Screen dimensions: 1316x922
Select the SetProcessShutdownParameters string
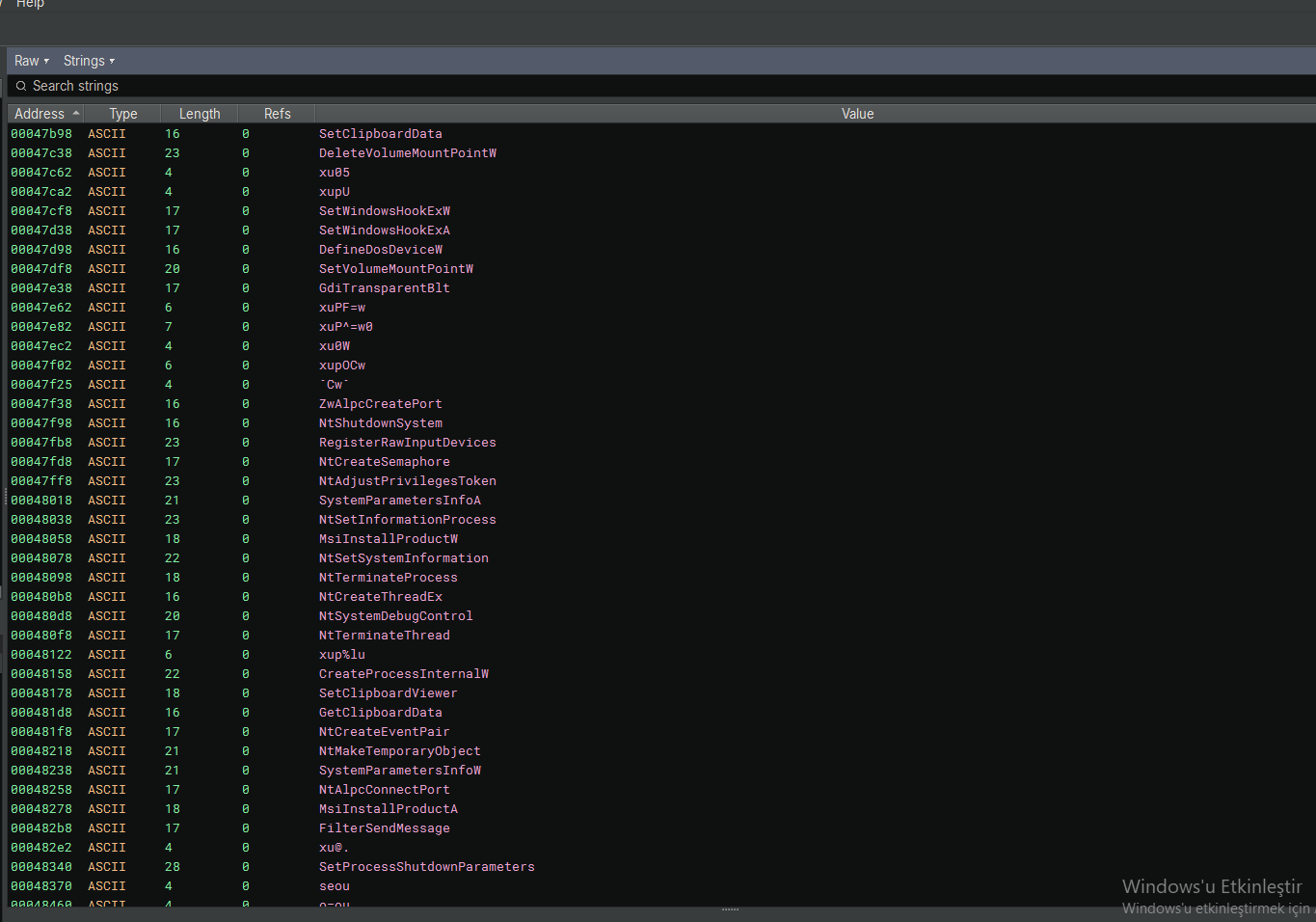click(x=427, y=867)
